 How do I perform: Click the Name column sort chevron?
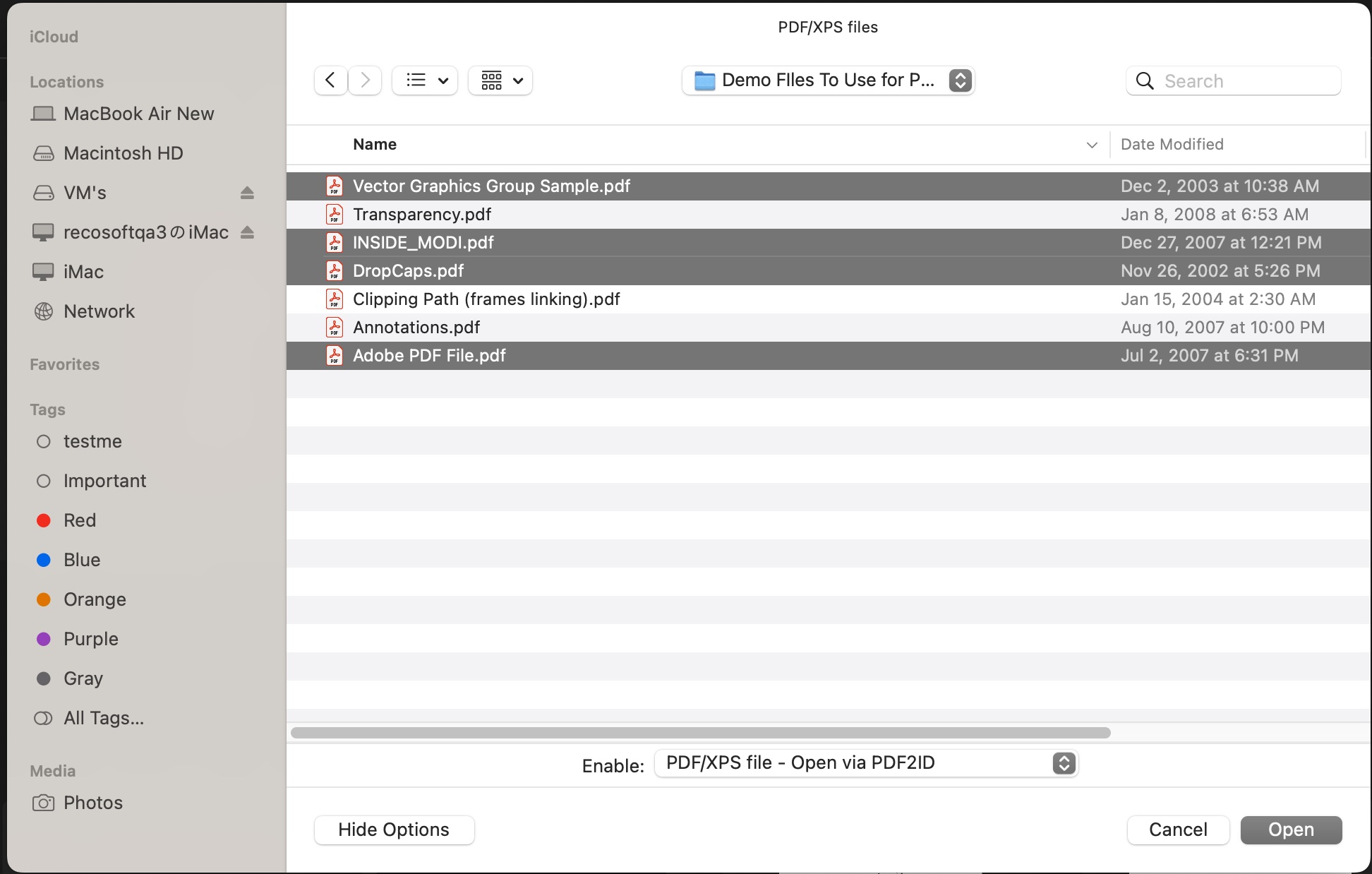tap(1092, 145)
